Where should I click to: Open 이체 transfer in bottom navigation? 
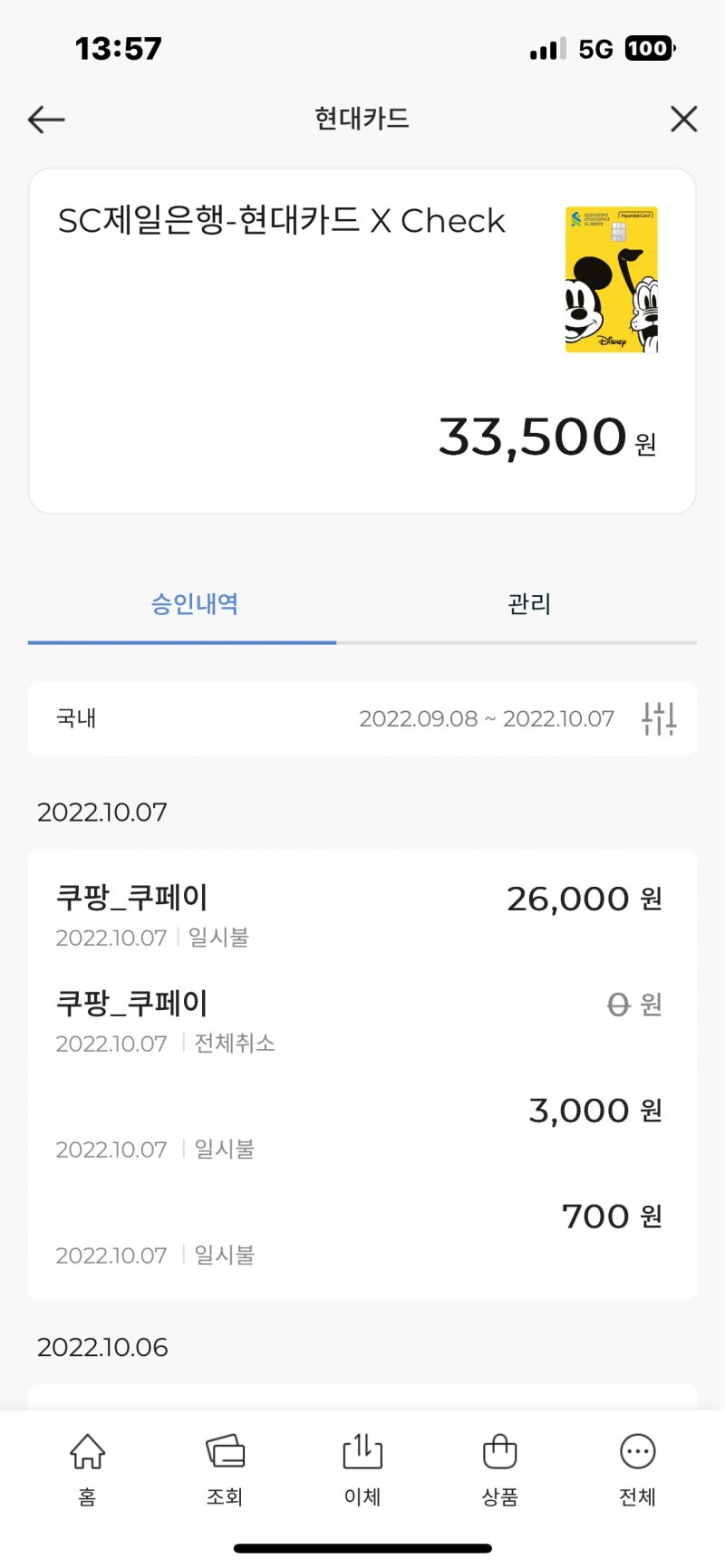point(362,1468)
